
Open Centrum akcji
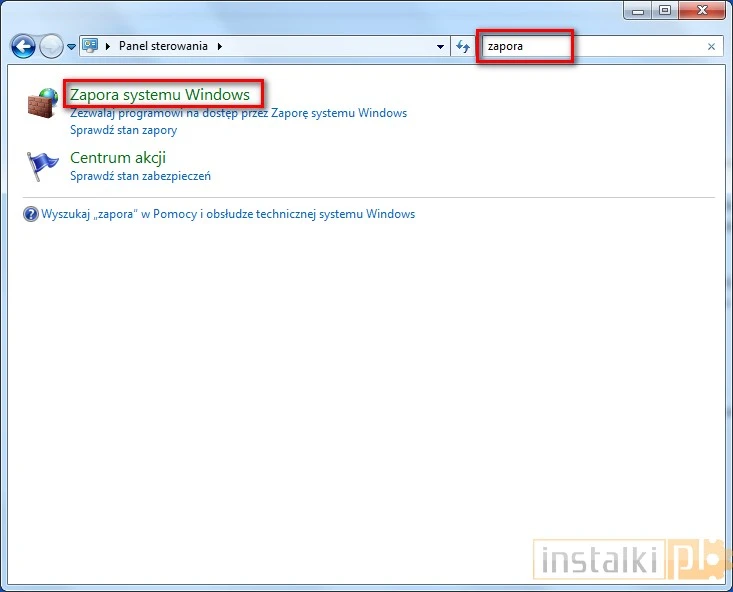click(x=118, y=158)
